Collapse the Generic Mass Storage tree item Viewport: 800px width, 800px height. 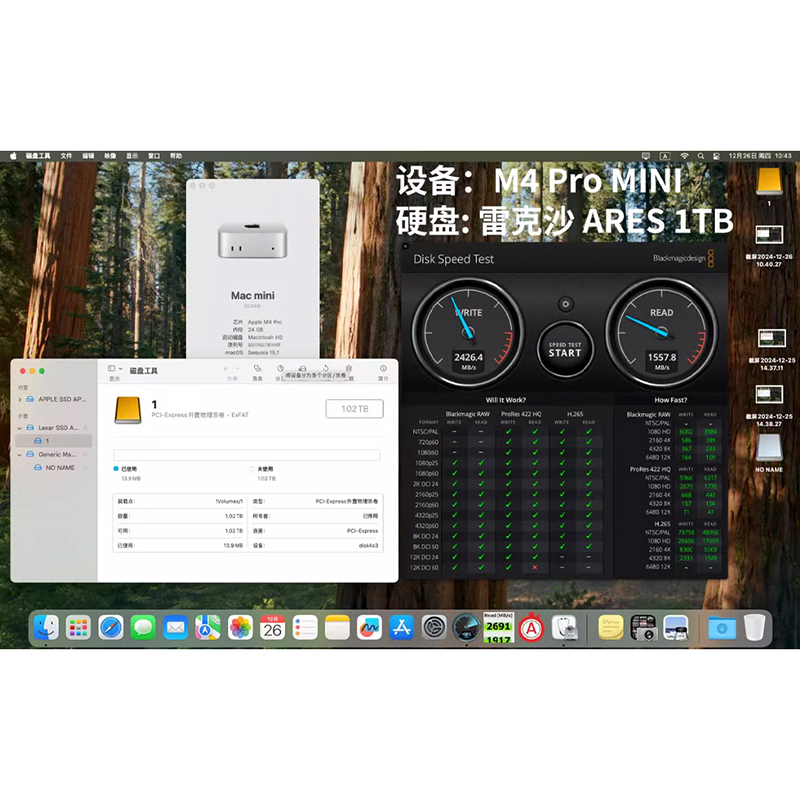point(19,454)
